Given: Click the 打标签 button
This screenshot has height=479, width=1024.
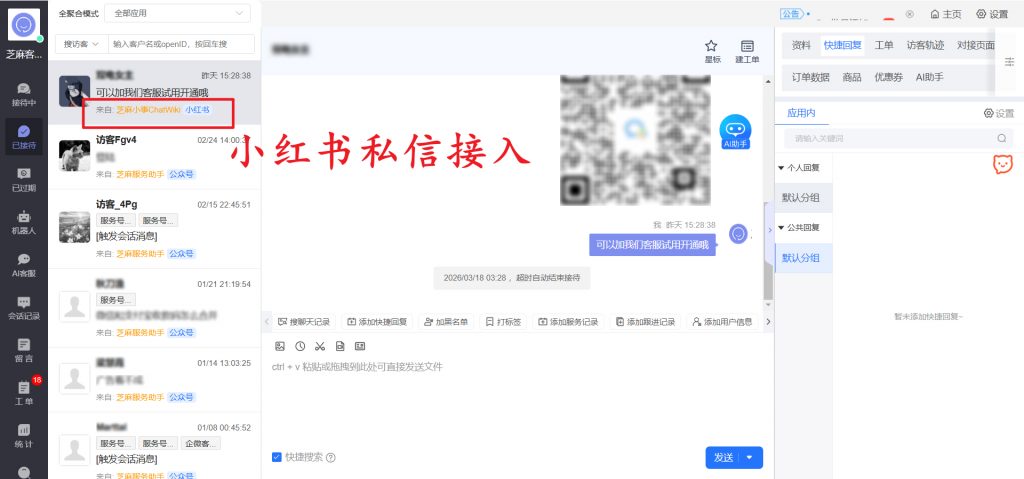Looking at the screenshot, I should [504, 322].
